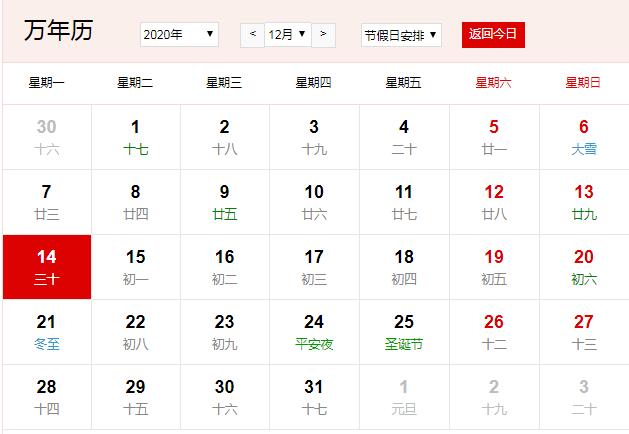Viewport: 629px width, 434px height.
Task: Select December 11 (廿七)
Action: pyautogui.click(x=404, y=202)
